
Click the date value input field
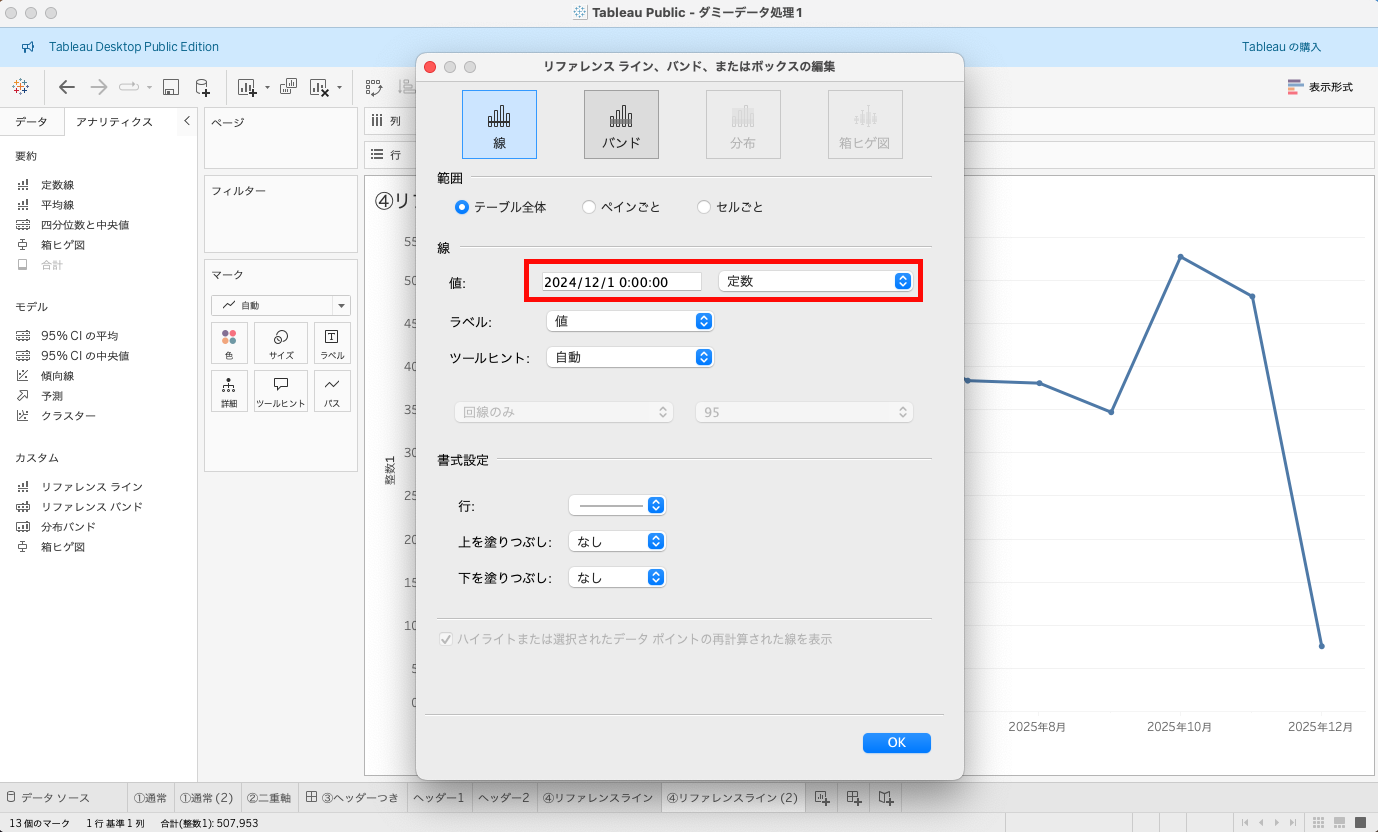click(621, 282)
